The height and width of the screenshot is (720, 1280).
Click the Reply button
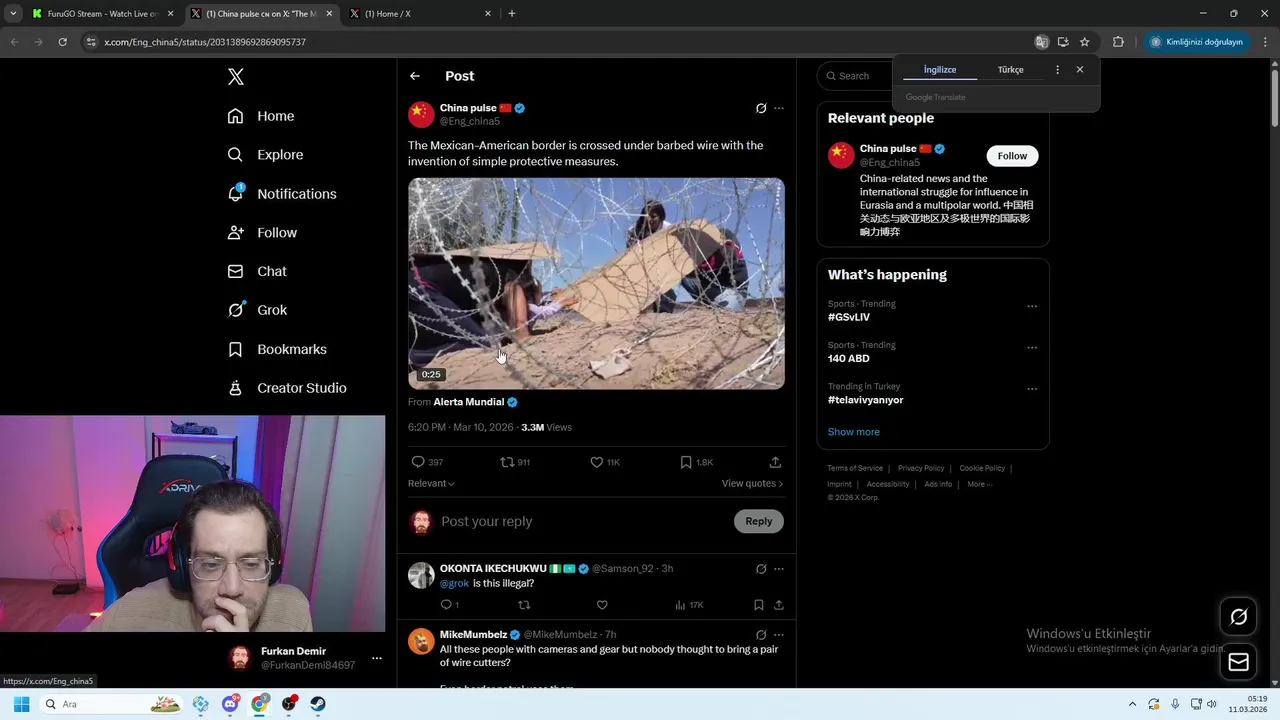point(759,521)
